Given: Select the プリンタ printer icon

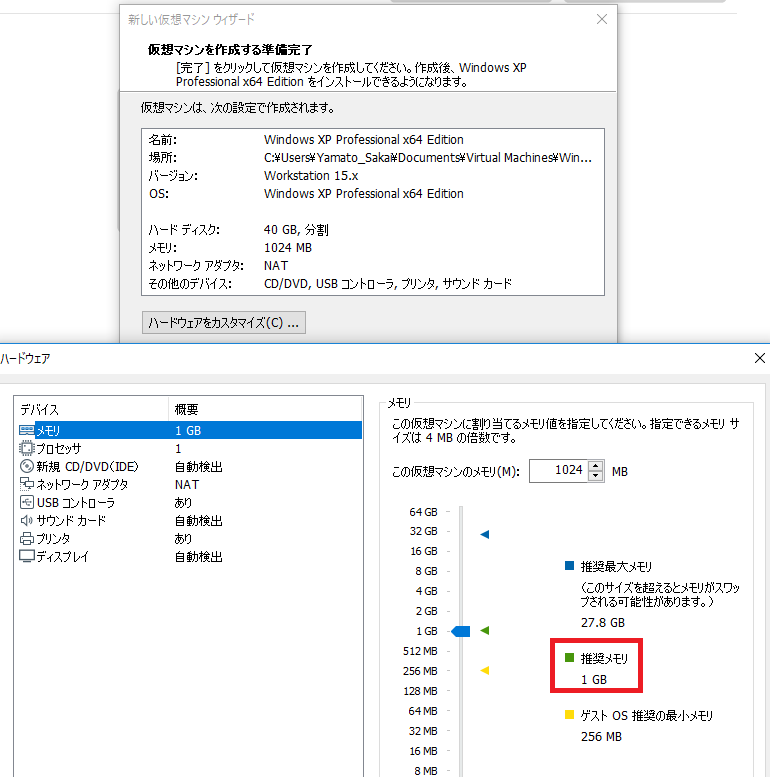Looking at the screenshot, I should [27, 539].
